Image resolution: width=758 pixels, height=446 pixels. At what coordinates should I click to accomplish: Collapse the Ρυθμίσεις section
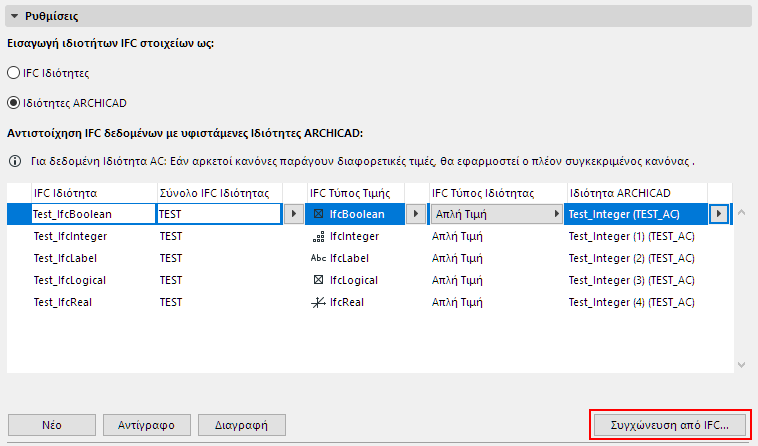[15, 17]
